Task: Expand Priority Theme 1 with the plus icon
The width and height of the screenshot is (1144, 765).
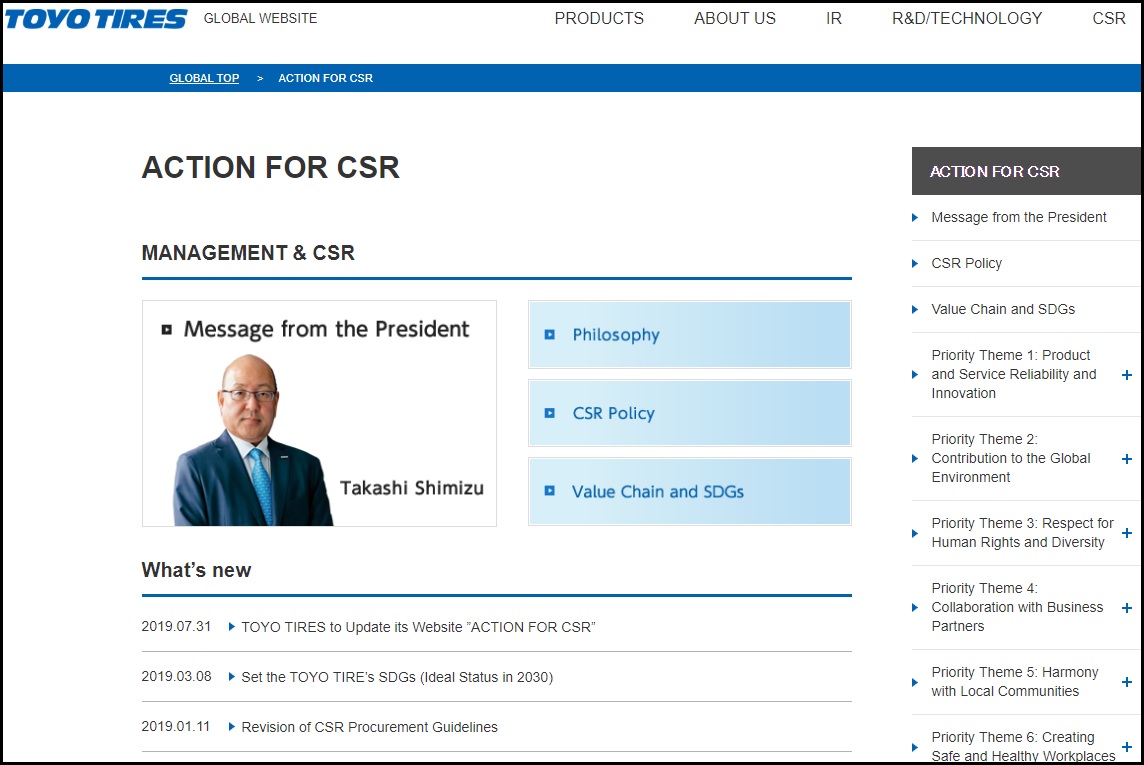Action: click(x=1126, y=375)
